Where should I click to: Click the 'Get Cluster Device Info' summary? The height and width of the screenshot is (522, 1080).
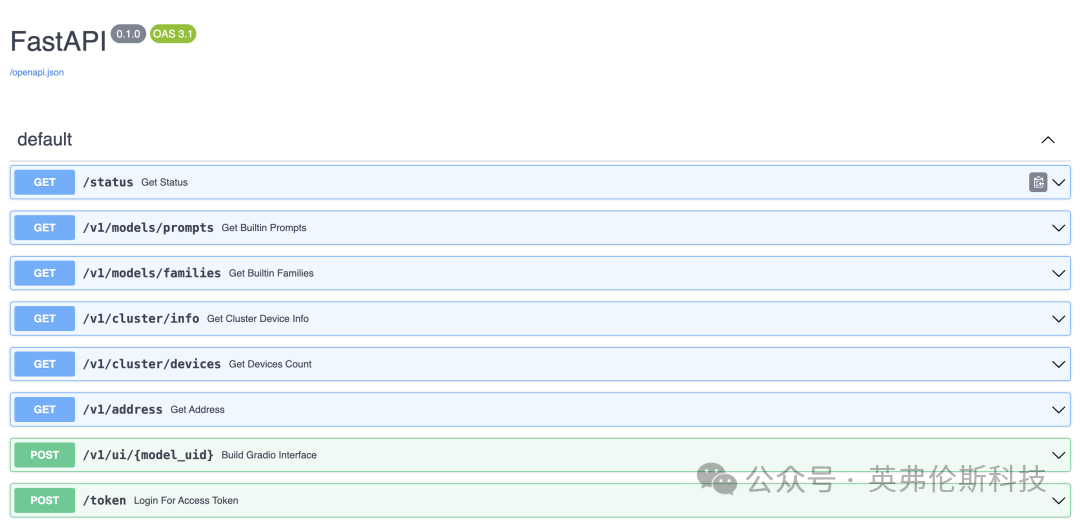coord(258,319)
